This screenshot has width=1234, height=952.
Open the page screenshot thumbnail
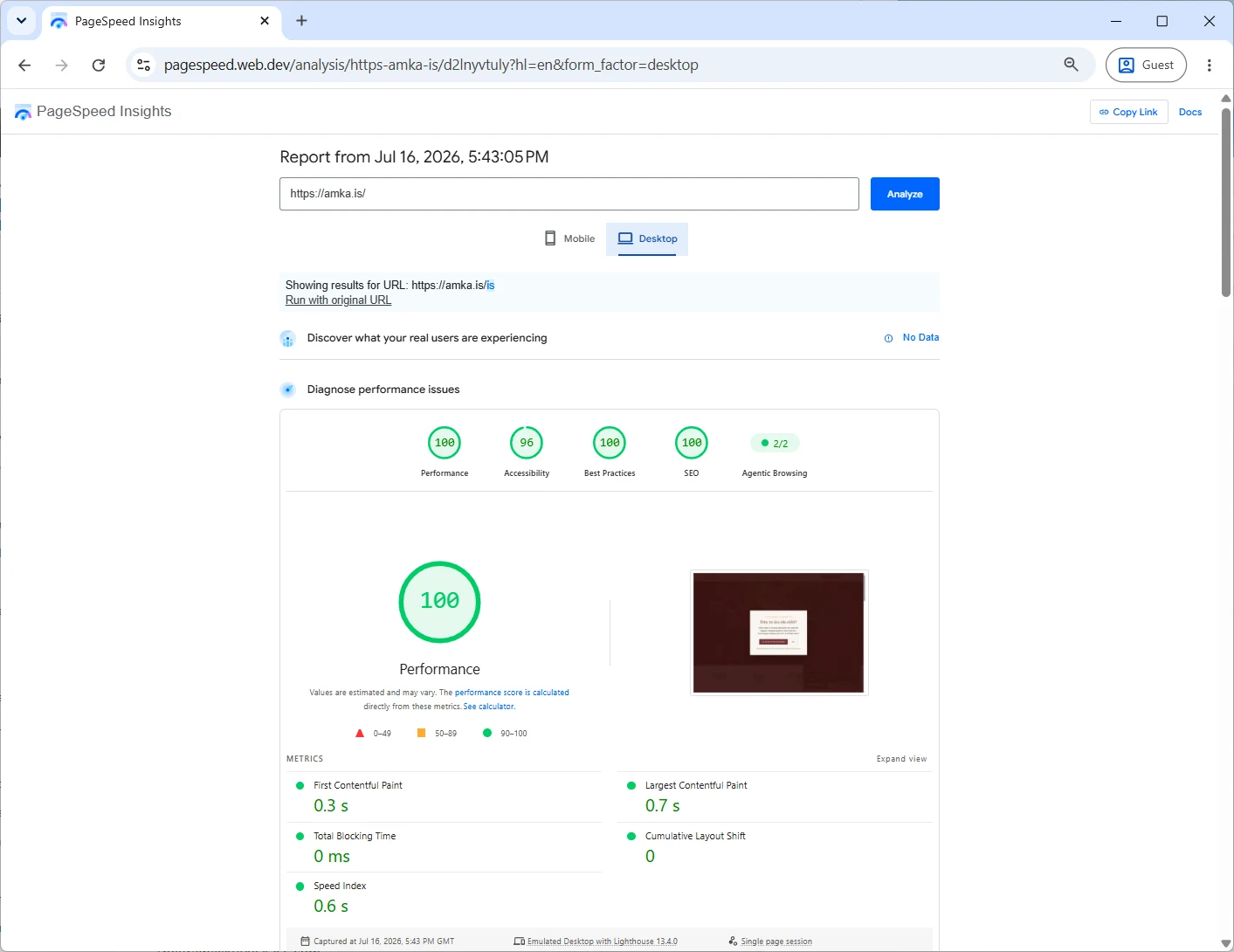tap(779, 632)
